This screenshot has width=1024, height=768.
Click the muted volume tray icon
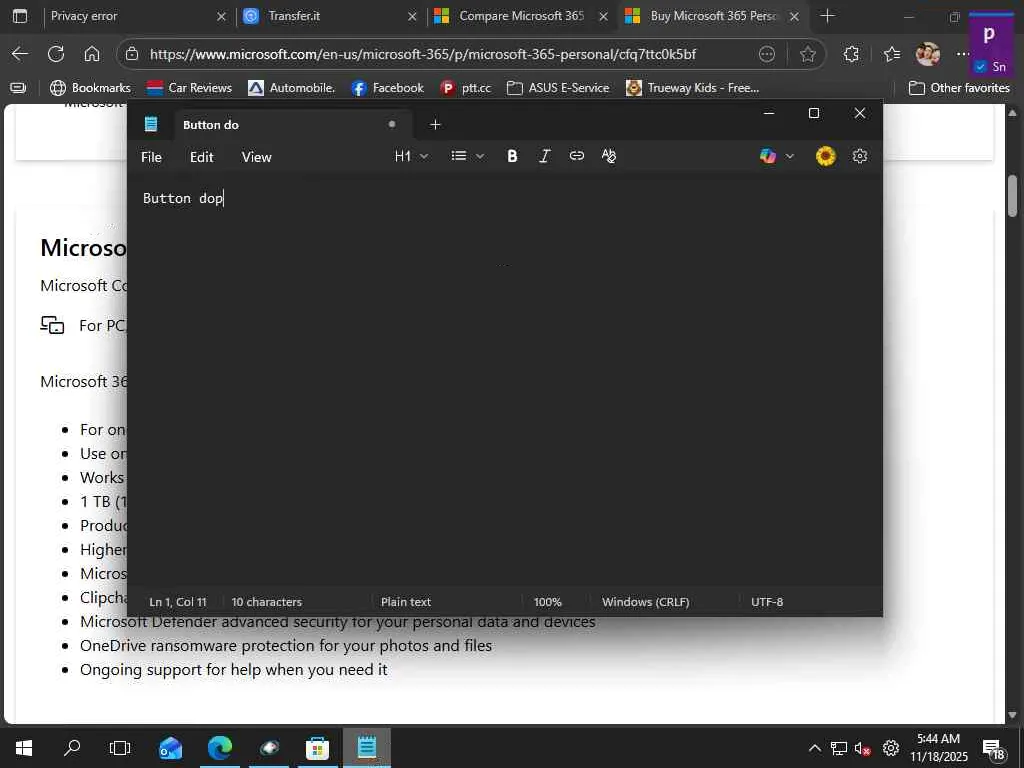click(862, 748)
